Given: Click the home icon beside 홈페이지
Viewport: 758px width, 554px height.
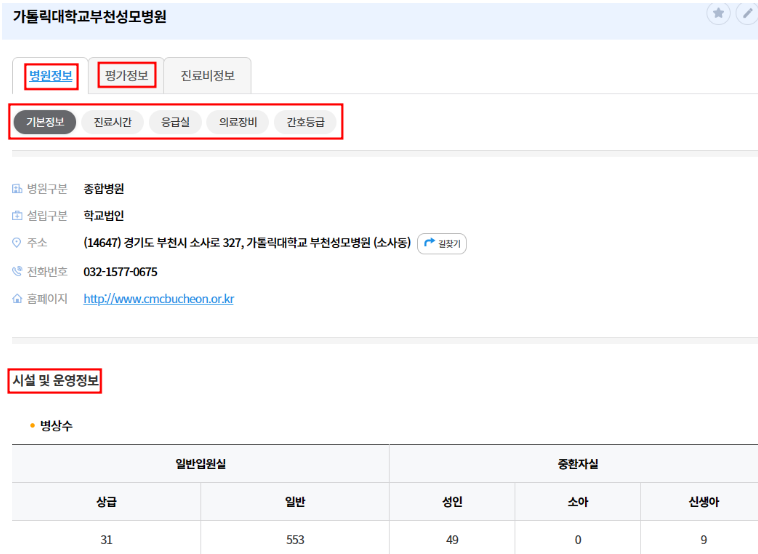Looking at the screenshot, I should coord(17,299).
